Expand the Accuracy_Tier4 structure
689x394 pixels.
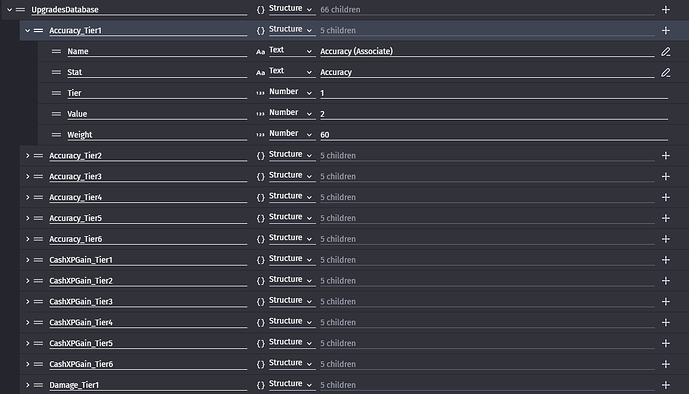coord(27,197)
